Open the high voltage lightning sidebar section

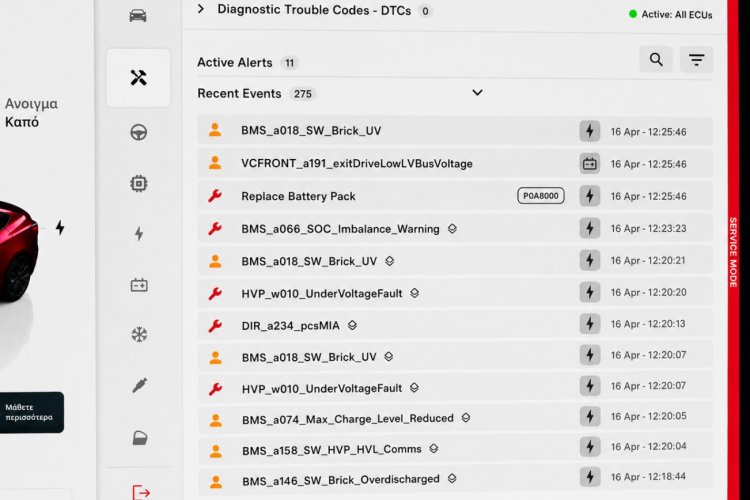point(139,233)
